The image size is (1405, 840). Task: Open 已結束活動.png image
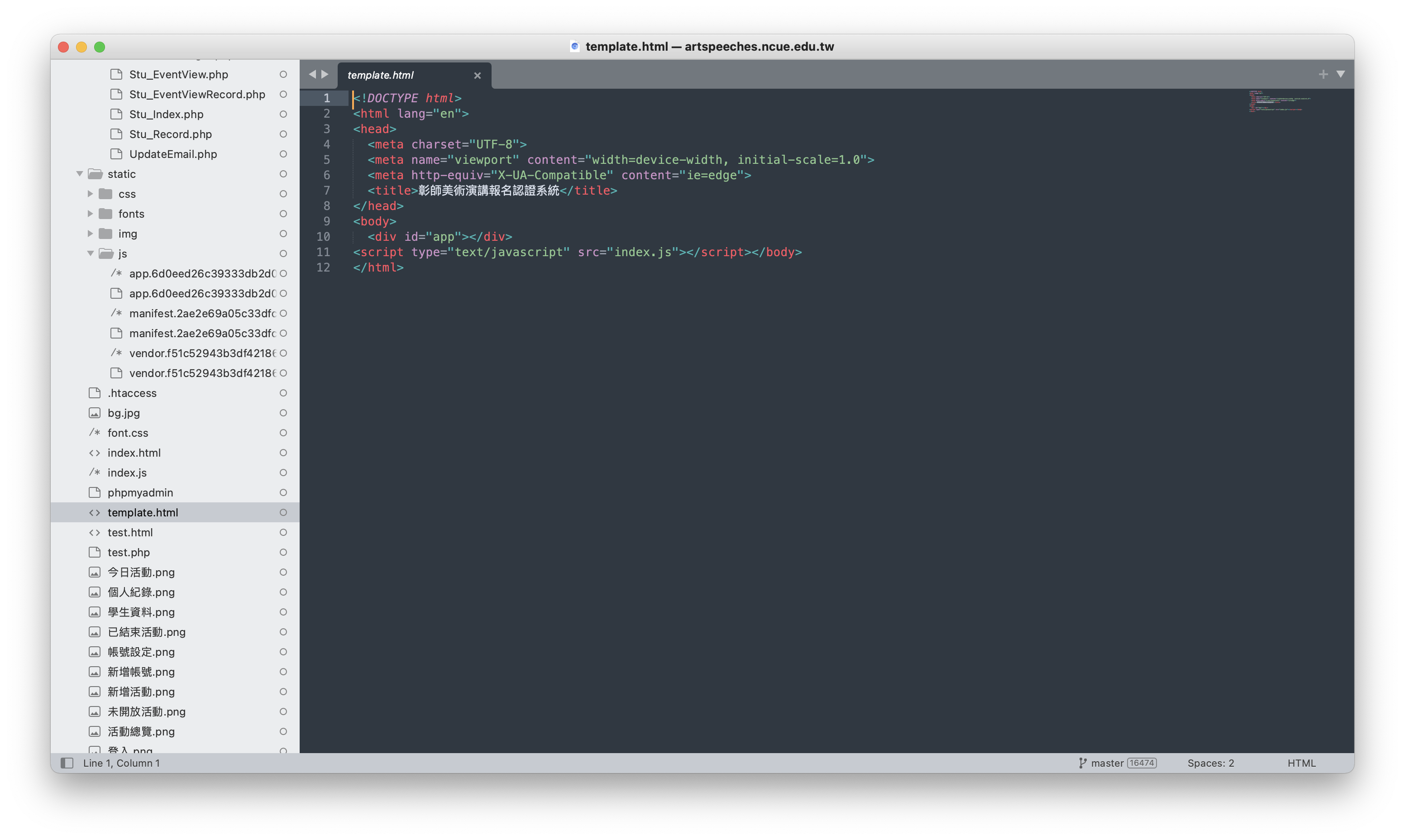click(146, 632)
